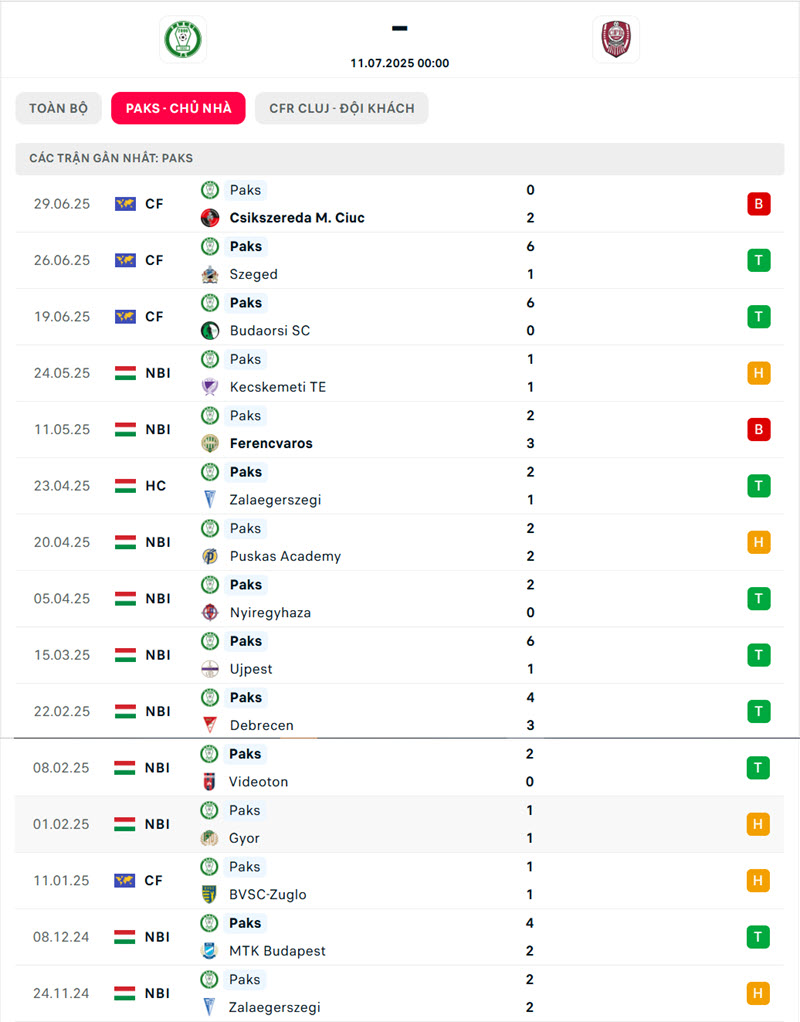Viewport: 800px width, 1022px height.
Task: Click green T badge for Szeged match
Action: click(759, 260)
